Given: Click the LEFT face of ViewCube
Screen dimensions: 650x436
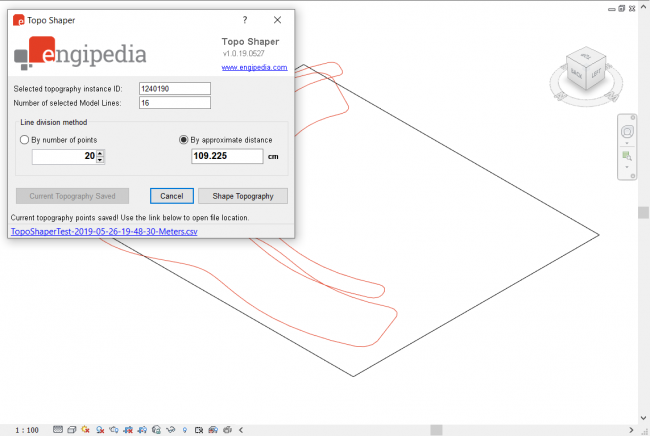Looking at the screenshot, I should click(x=596, y=73).
